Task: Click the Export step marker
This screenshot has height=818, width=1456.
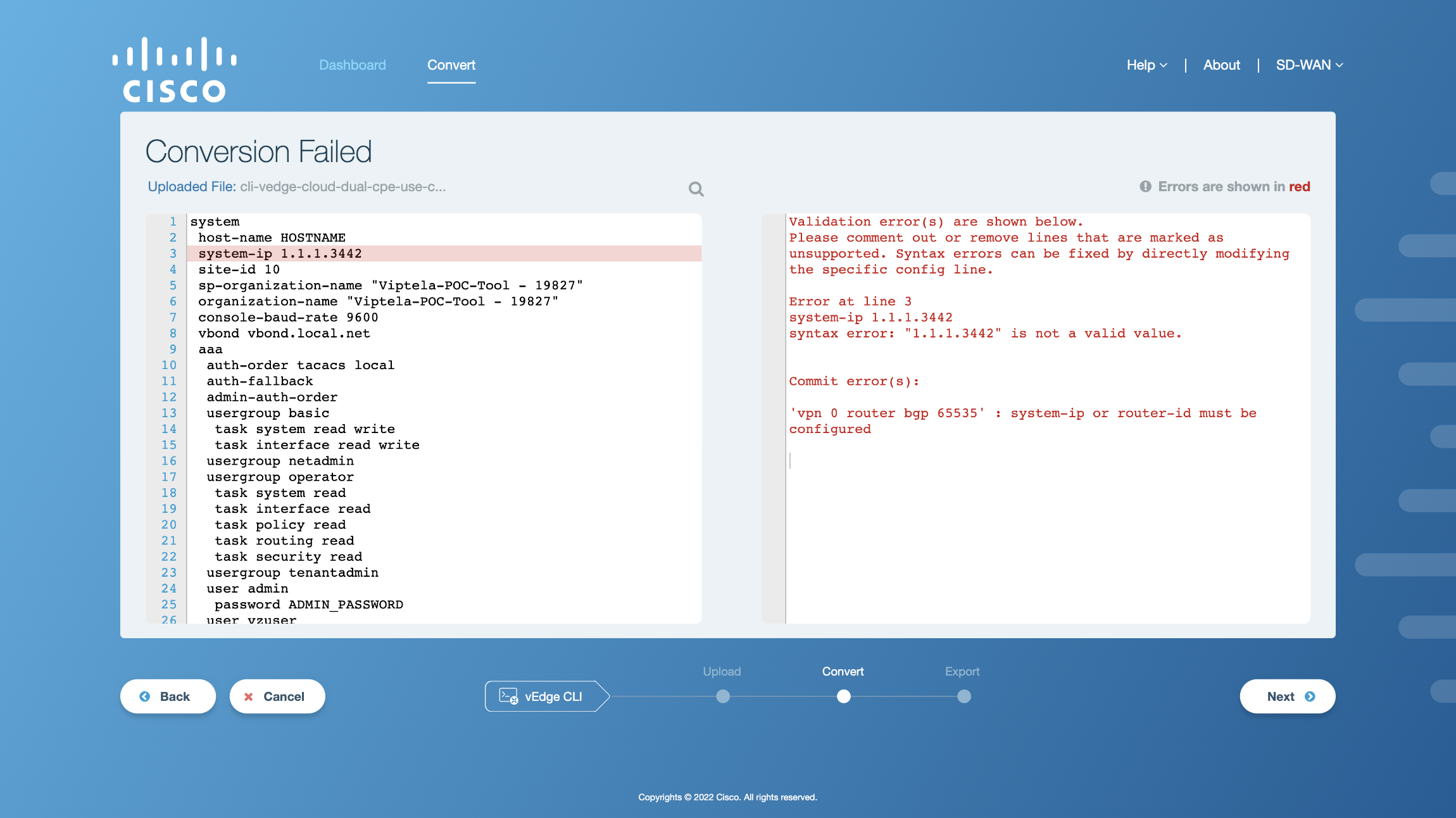Action: (964, 696)
